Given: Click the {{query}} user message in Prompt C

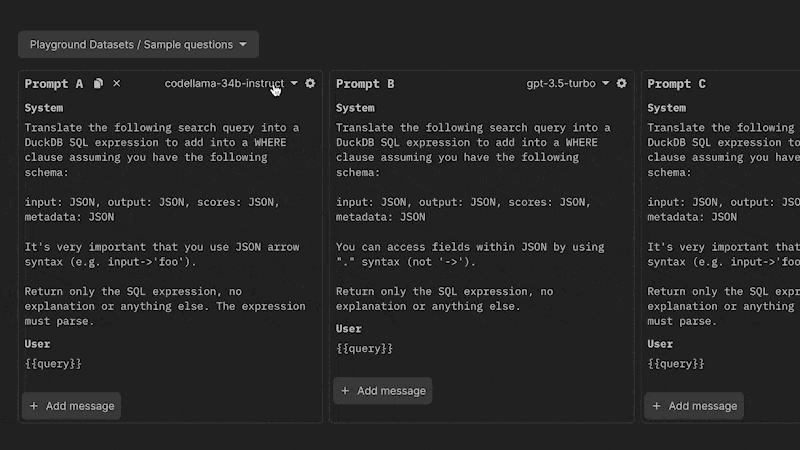Looking at the screenshot, I should 675,363.
